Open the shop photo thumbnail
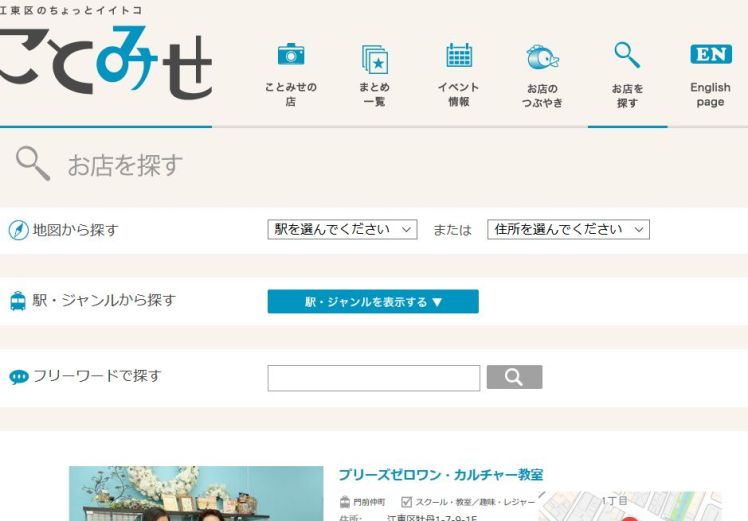This screenshot has height=521, width=748. (x=196, y=493)
